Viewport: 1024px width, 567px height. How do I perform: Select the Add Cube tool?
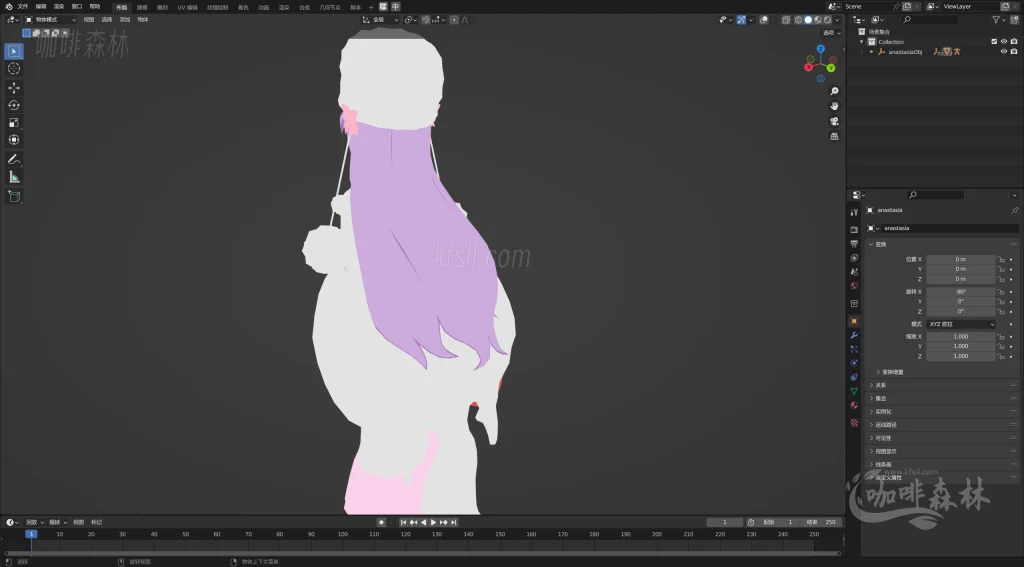click(x=14, y=196)
